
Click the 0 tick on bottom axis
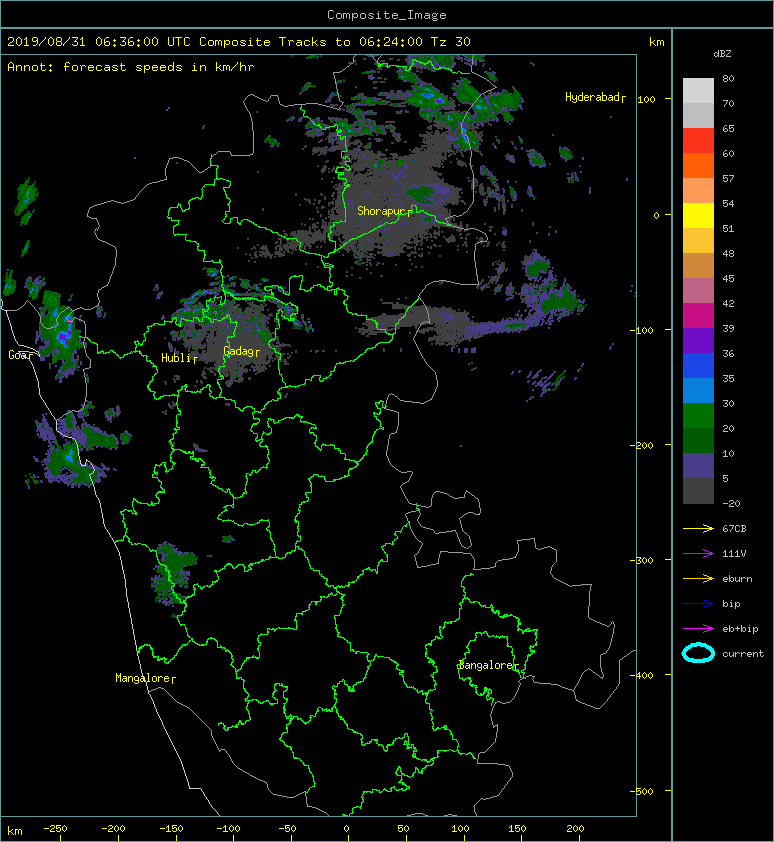pos(346,829)
